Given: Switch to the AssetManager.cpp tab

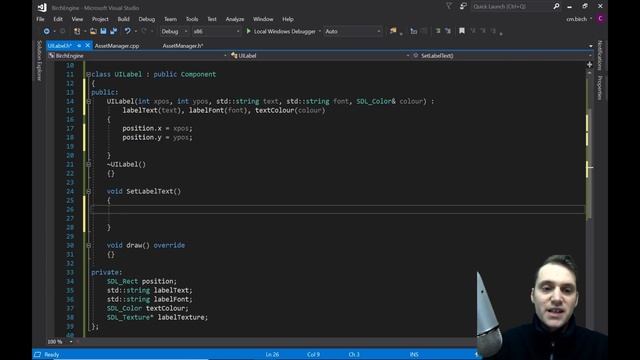Looking at the screenshot, I should [x=117, y=46].
